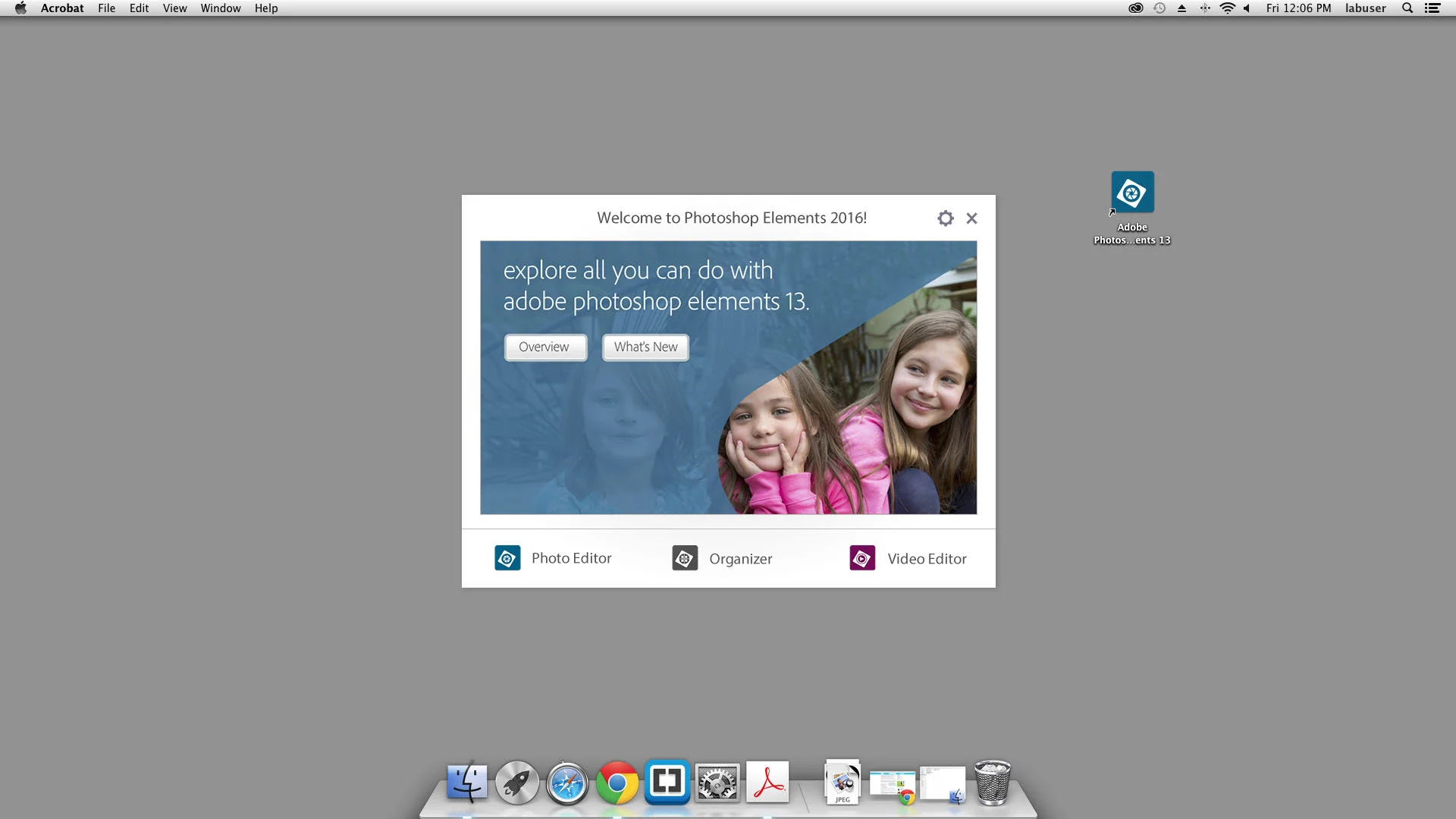Image resolution: width=1456 pixels, height=819 pixels.
Task: Open welcome screen settings gear
Action: [945, 218]
